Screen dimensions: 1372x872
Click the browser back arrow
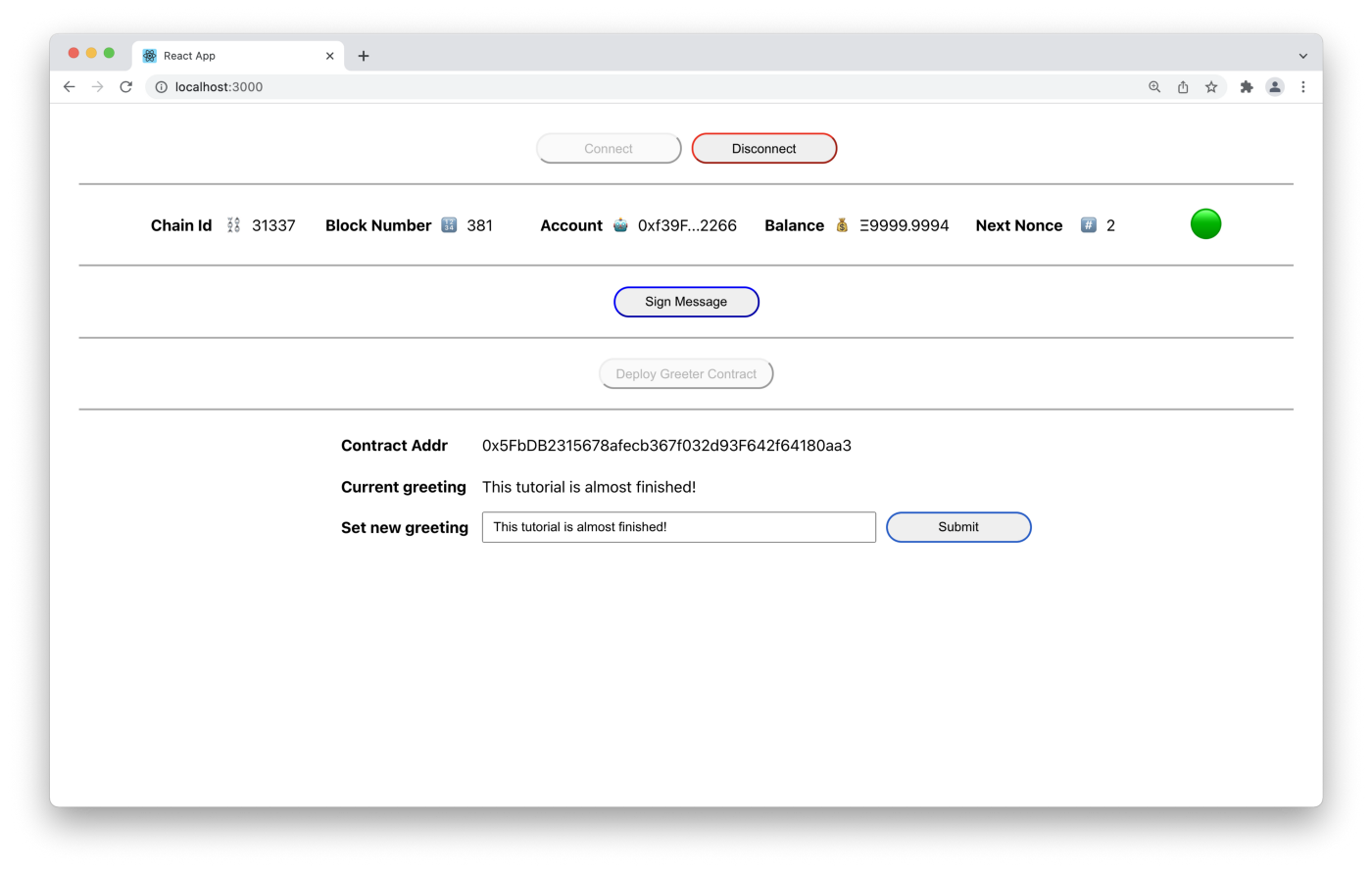click(69, 86)
